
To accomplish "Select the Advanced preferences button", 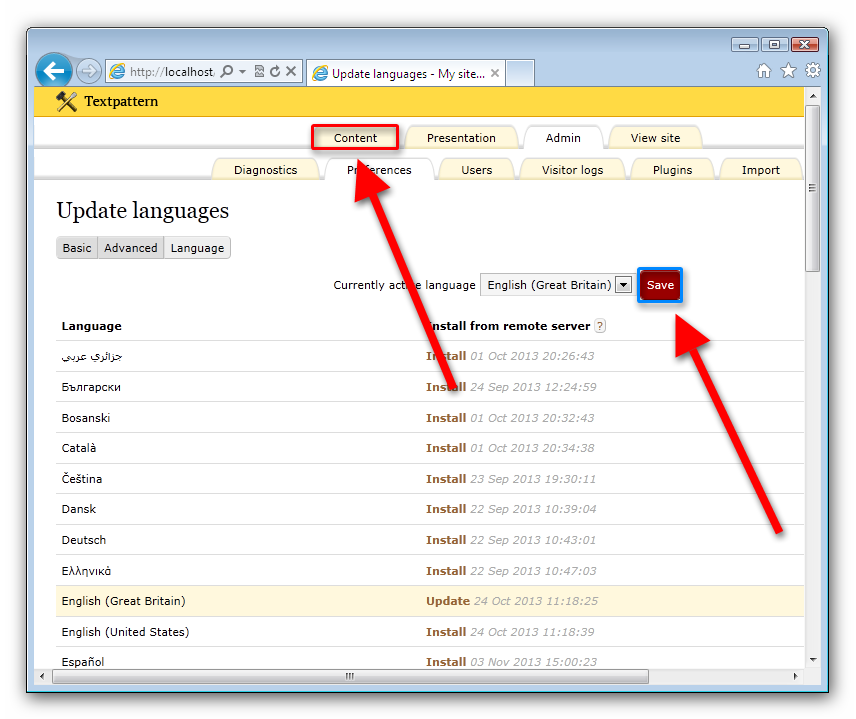I will click(131, 248).
